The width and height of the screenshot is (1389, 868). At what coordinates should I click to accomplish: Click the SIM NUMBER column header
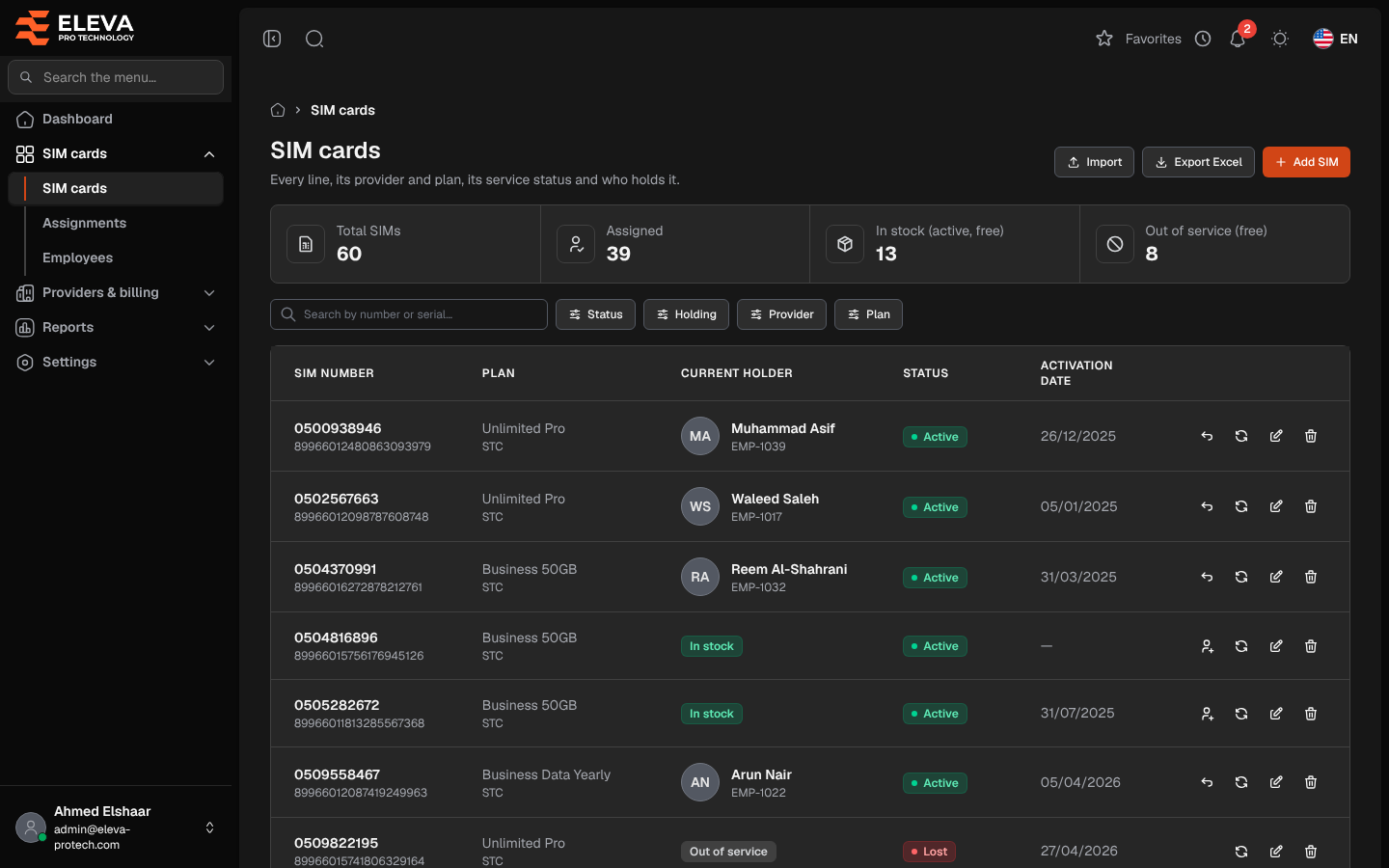click(334, 373)
